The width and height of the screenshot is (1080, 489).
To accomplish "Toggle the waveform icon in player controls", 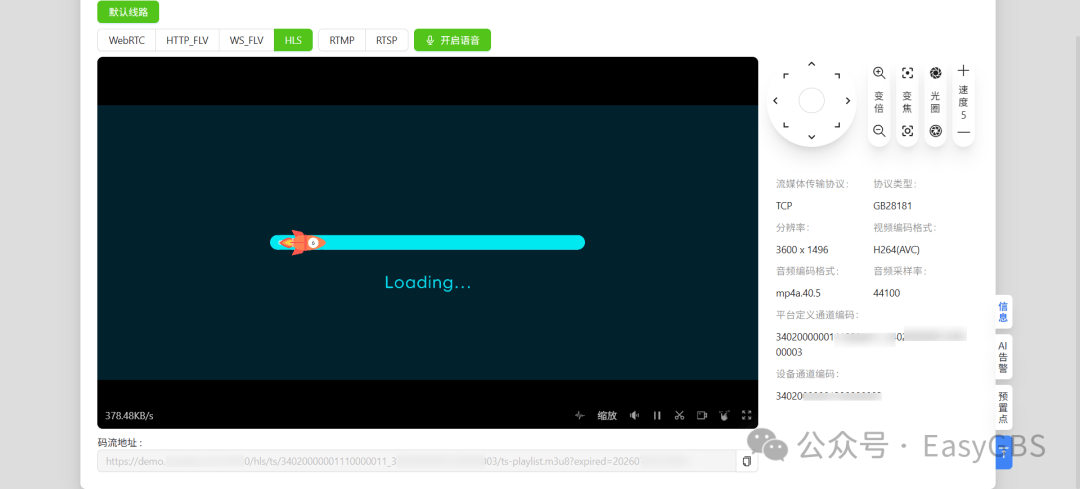I will (x=580, y=415).
